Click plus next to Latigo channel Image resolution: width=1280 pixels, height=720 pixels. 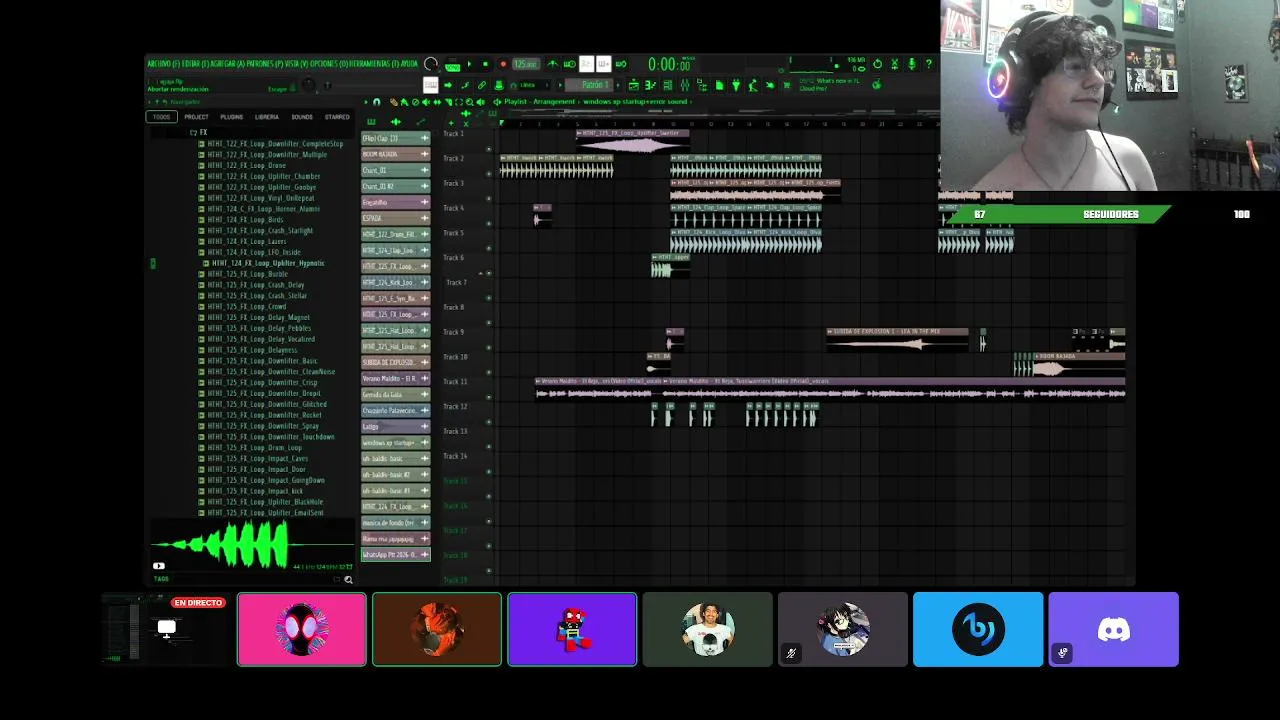pos(424,426)
